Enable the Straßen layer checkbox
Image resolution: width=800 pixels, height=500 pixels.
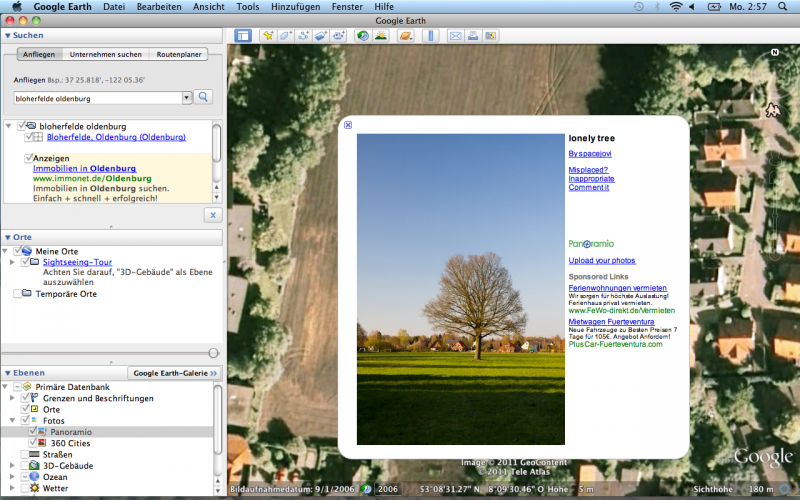click(x=25, y=454)
